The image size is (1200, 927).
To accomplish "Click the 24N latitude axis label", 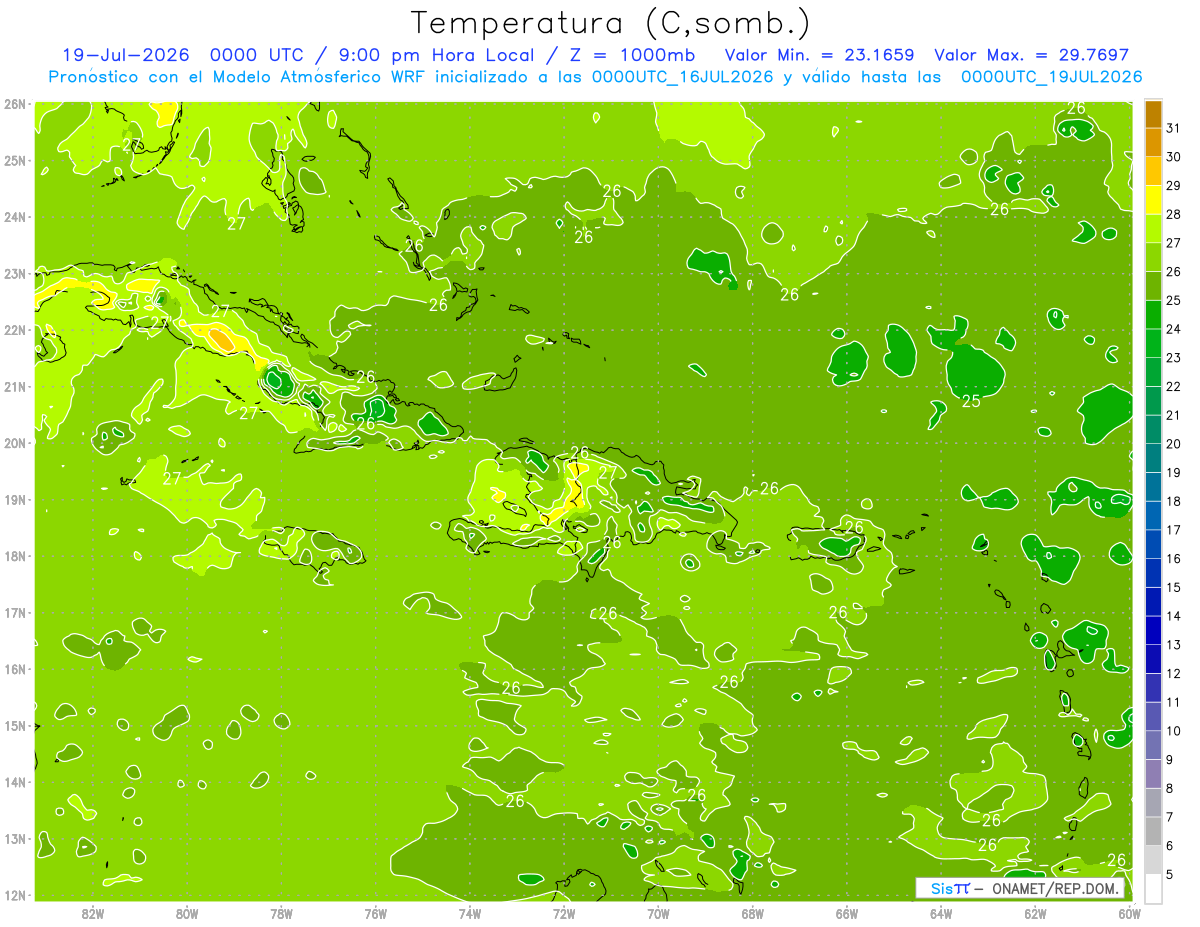I will (15, 217).
